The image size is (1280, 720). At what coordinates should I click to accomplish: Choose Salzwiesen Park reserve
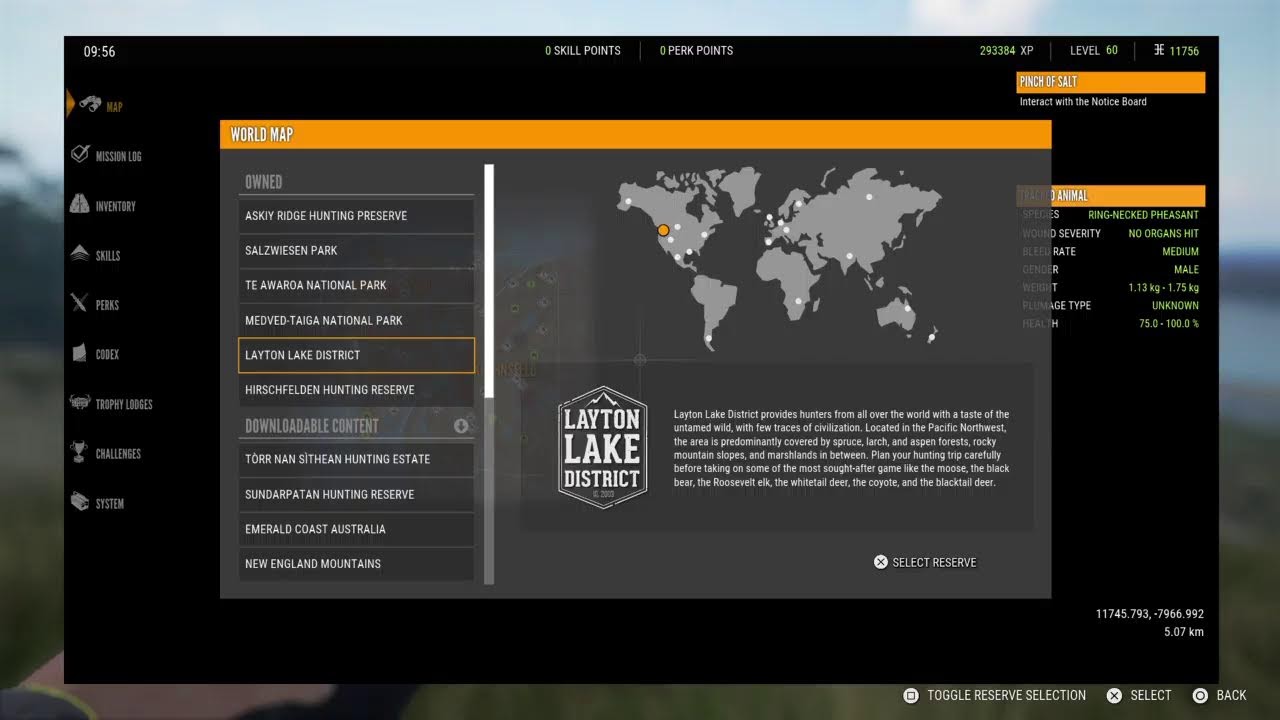pyautogui.click(x=356, y=250)
